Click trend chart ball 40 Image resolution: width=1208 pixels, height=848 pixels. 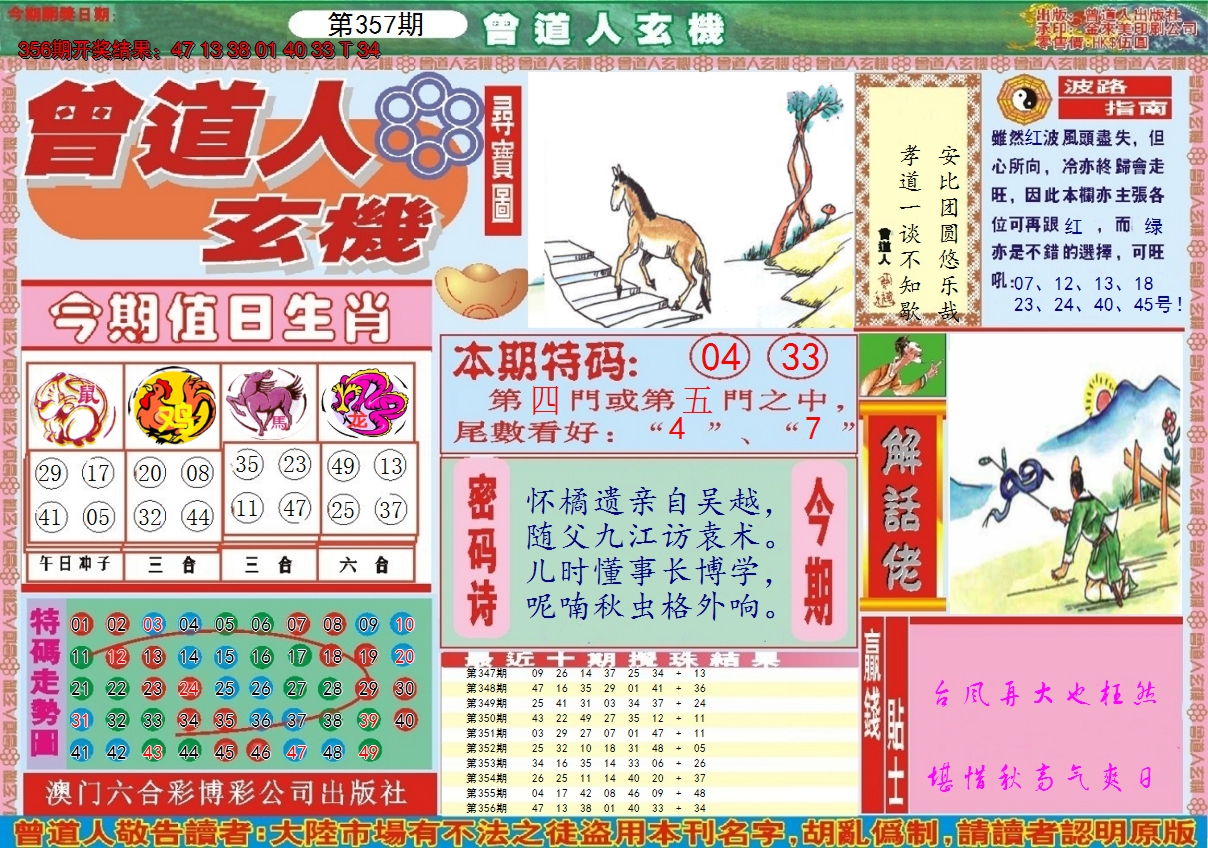[x=404, y=720]
